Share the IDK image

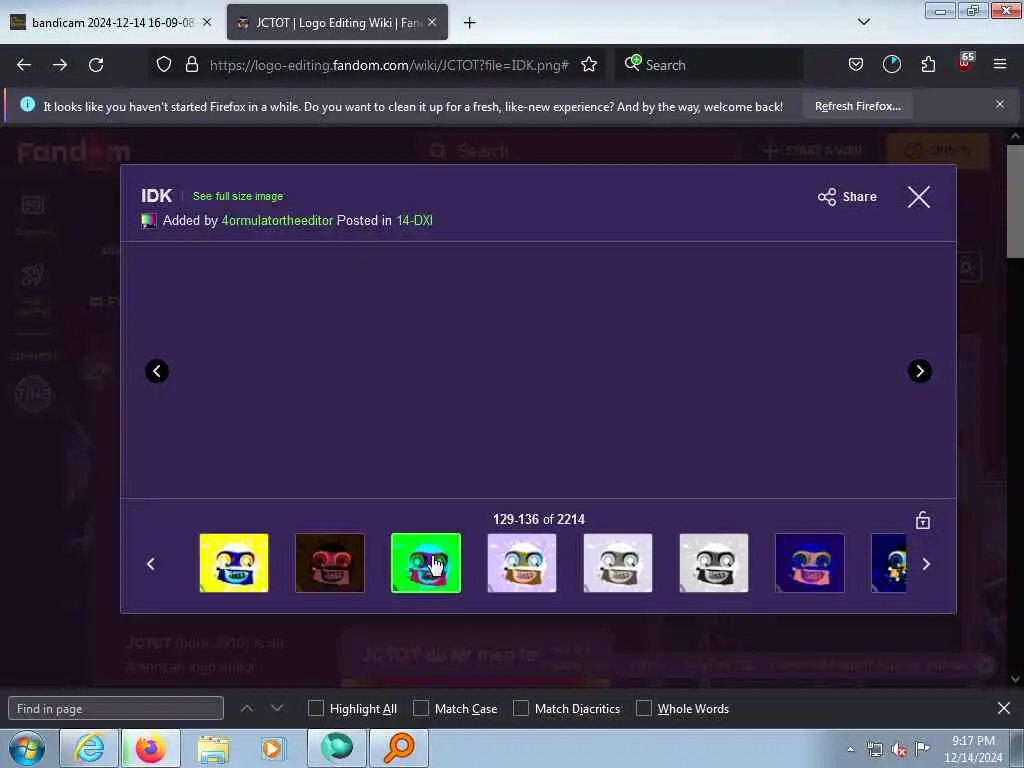pos(847,197)
